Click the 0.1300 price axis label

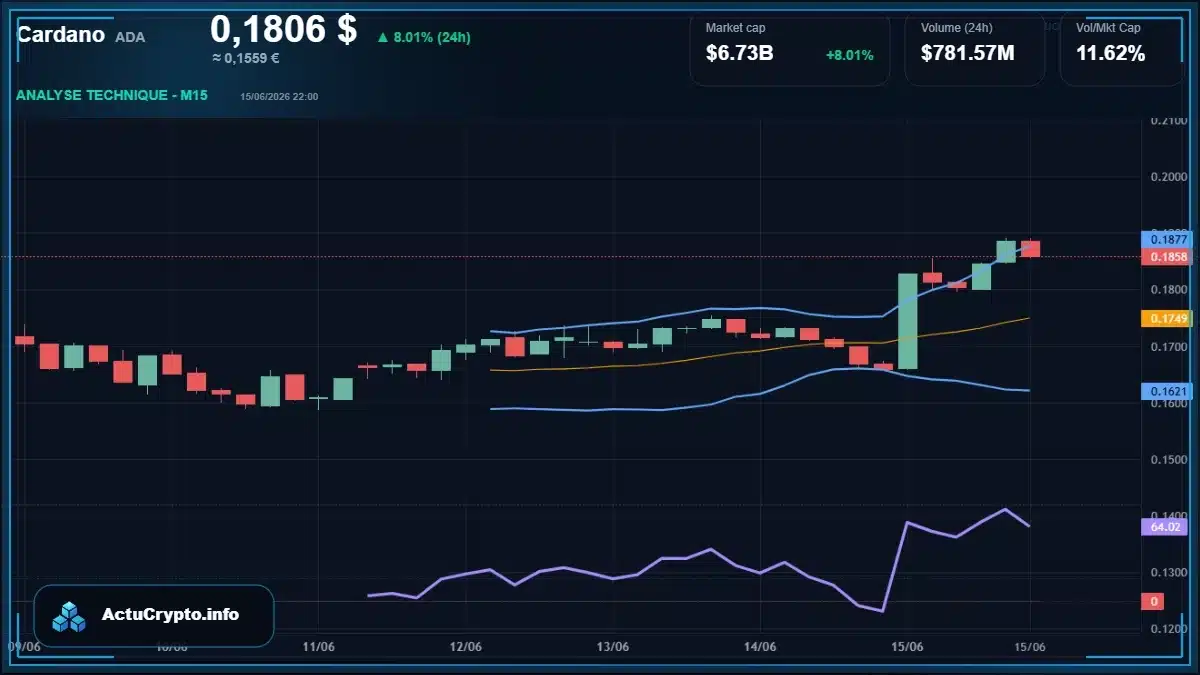1167,573
